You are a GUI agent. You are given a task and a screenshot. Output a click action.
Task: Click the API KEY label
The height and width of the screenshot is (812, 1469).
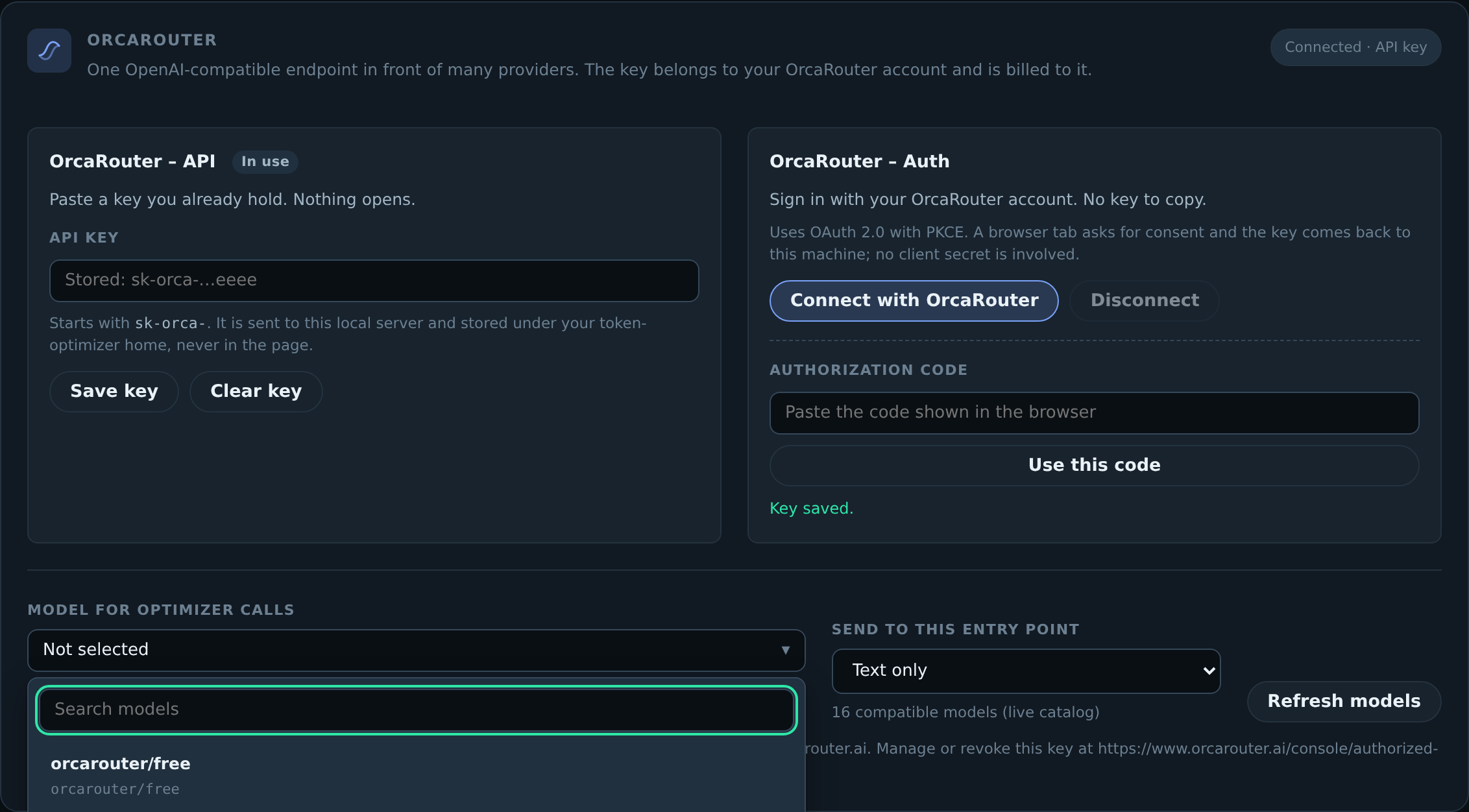[84, 237]
